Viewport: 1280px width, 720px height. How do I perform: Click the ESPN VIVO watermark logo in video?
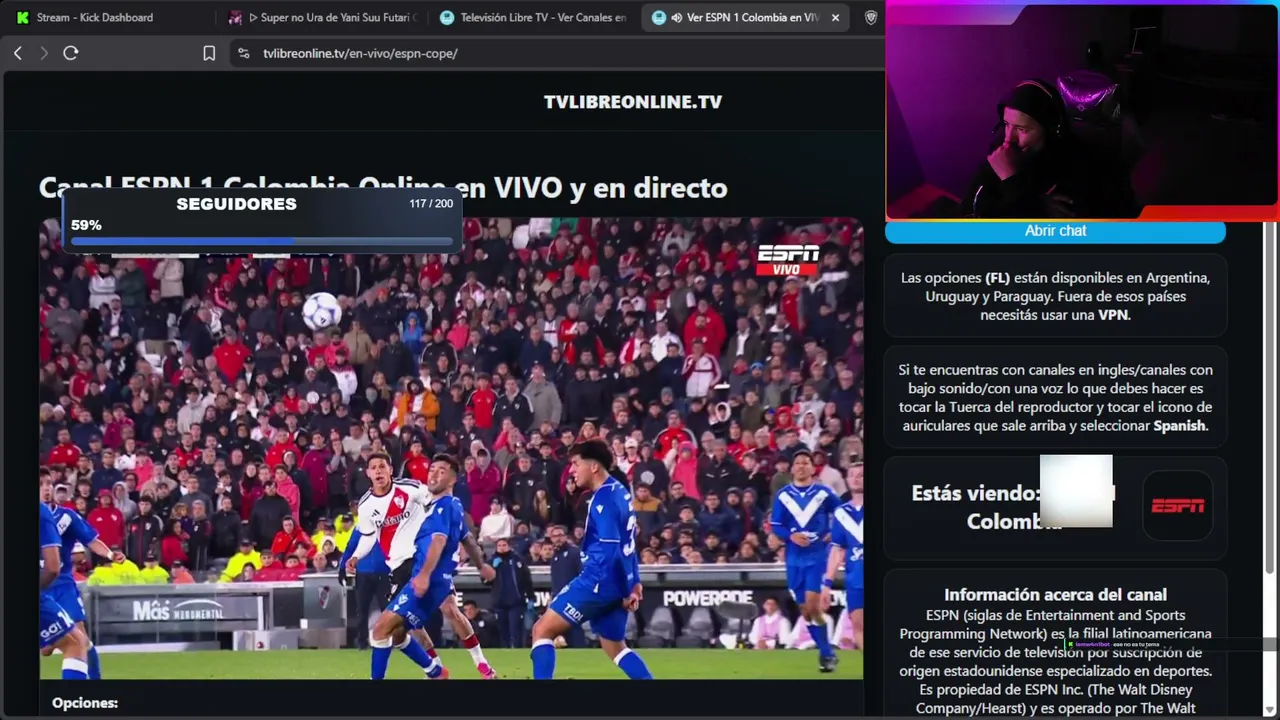point(788,260)
